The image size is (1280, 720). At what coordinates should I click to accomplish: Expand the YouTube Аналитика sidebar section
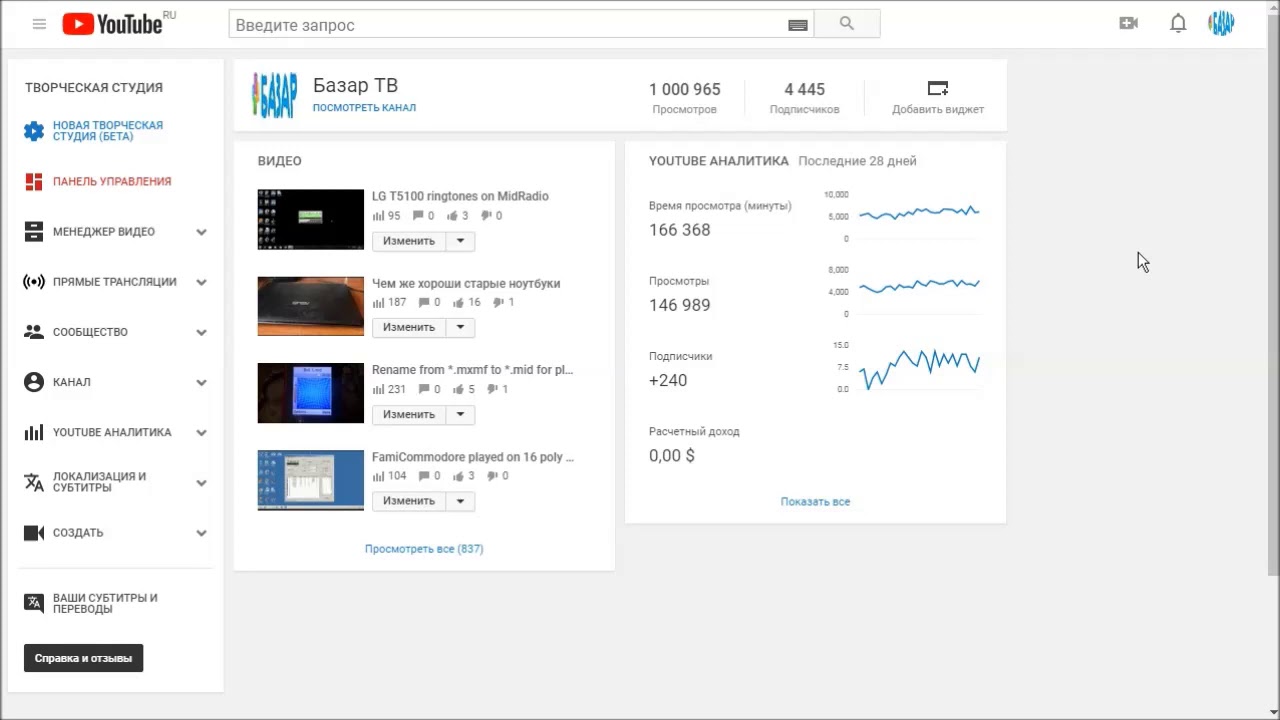pyautogui.click(x=201, y=433)
